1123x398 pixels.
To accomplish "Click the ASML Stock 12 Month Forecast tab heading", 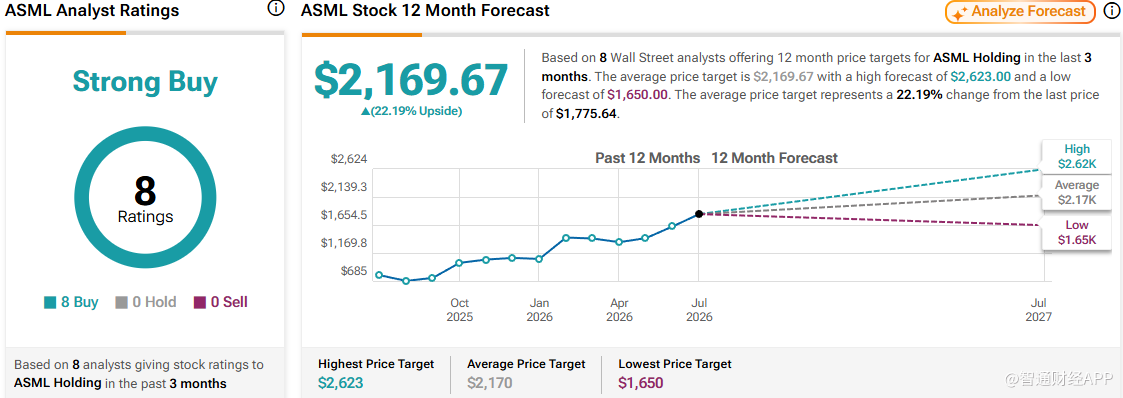I will click(425, 10).
